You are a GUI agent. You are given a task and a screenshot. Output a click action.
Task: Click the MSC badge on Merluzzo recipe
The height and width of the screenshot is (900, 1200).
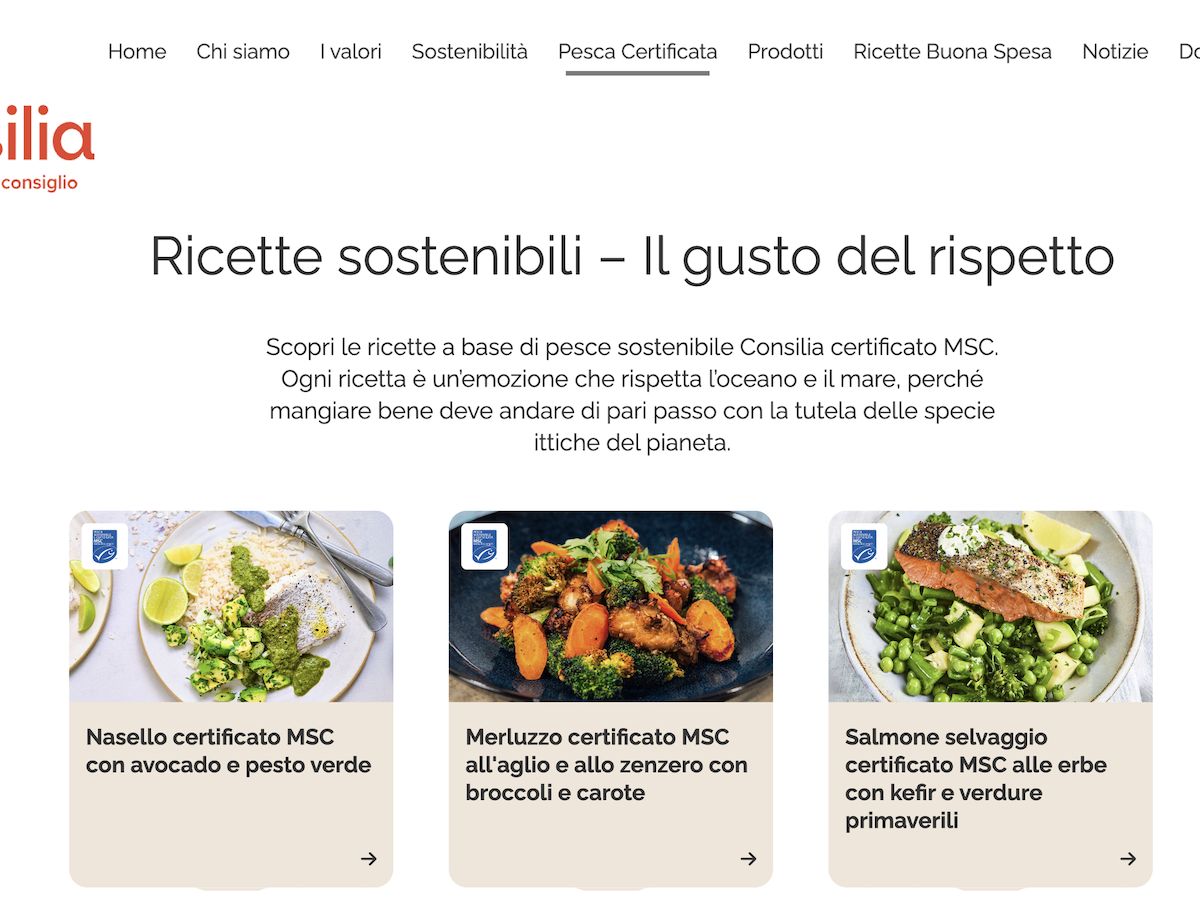pos(484,546)
